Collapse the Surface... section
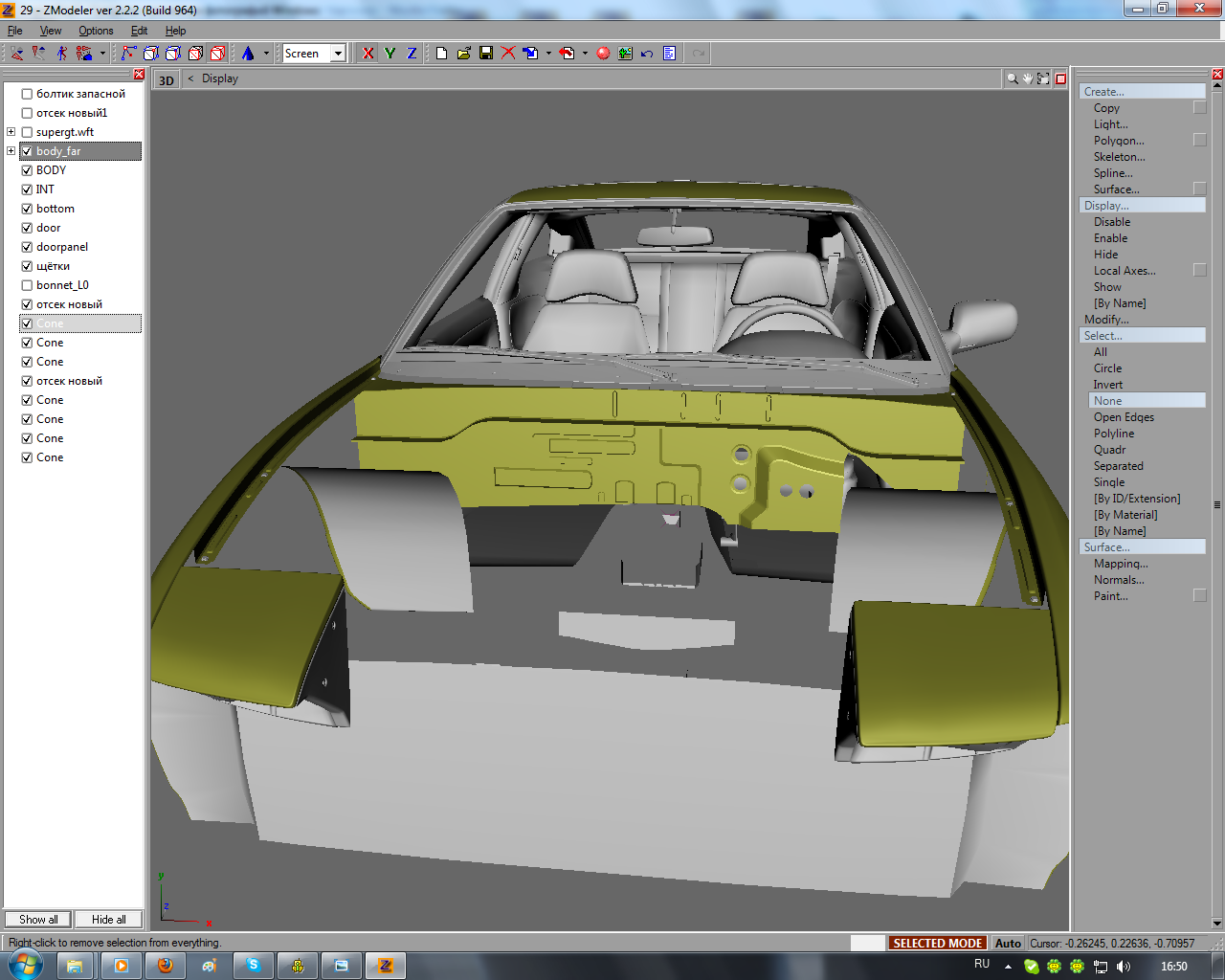1225x980 pixels. pos(1143,547)
